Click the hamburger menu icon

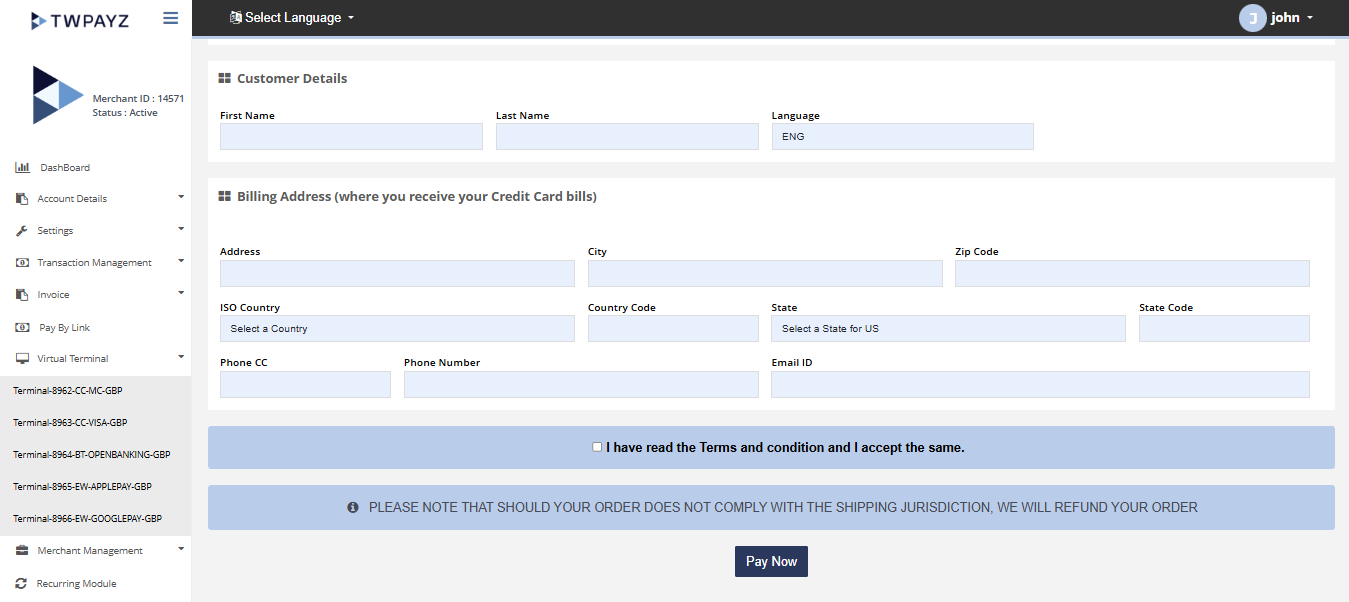(x=170, y=18)
